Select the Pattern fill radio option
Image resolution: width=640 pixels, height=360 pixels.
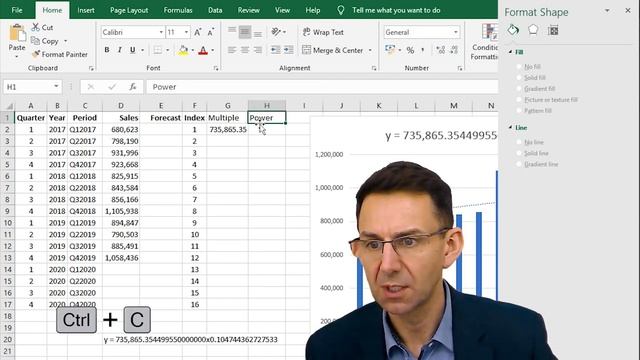[519, 111]
